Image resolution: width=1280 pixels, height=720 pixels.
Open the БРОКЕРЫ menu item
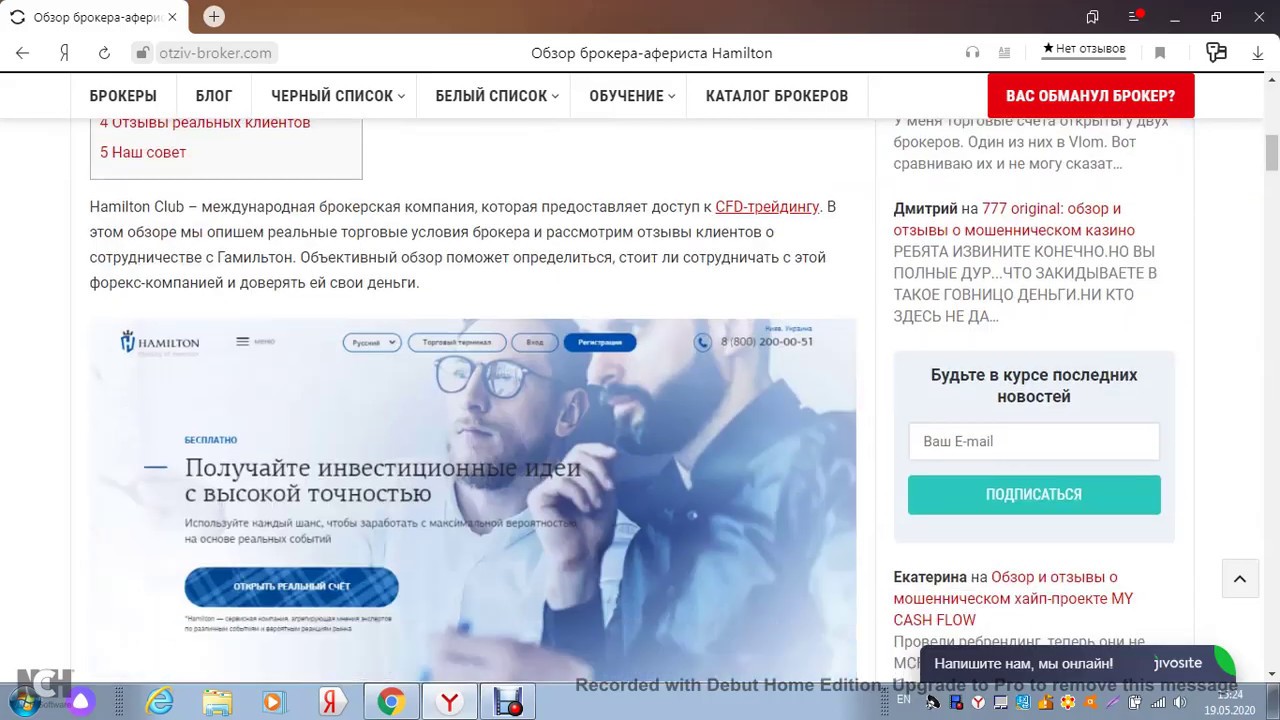click(x=123, y=96)
